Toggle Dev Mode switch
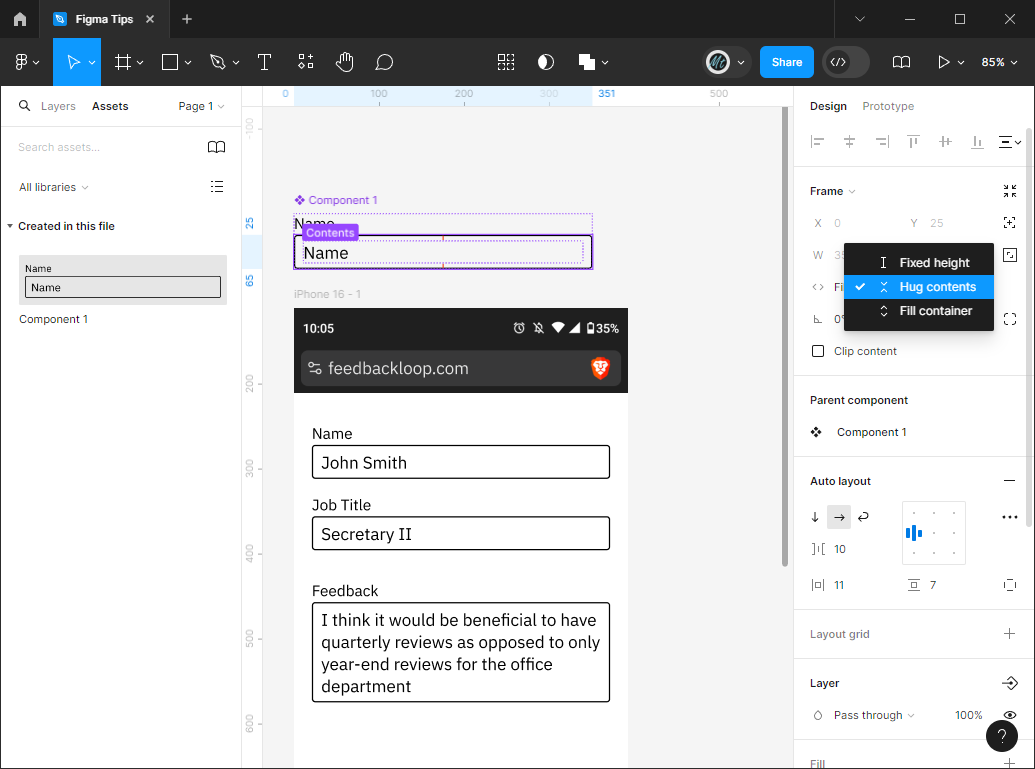This screenshot has height=769, width=1035. (x=845, y=62)
